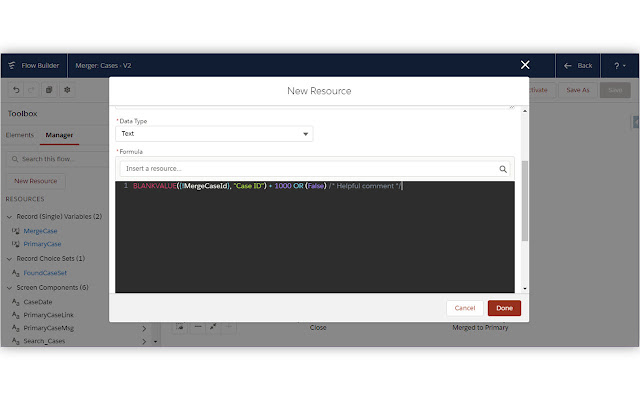Click the CaseDate component type icon
The width and height of the screenshot is (640, 400).
pos(16,302)
